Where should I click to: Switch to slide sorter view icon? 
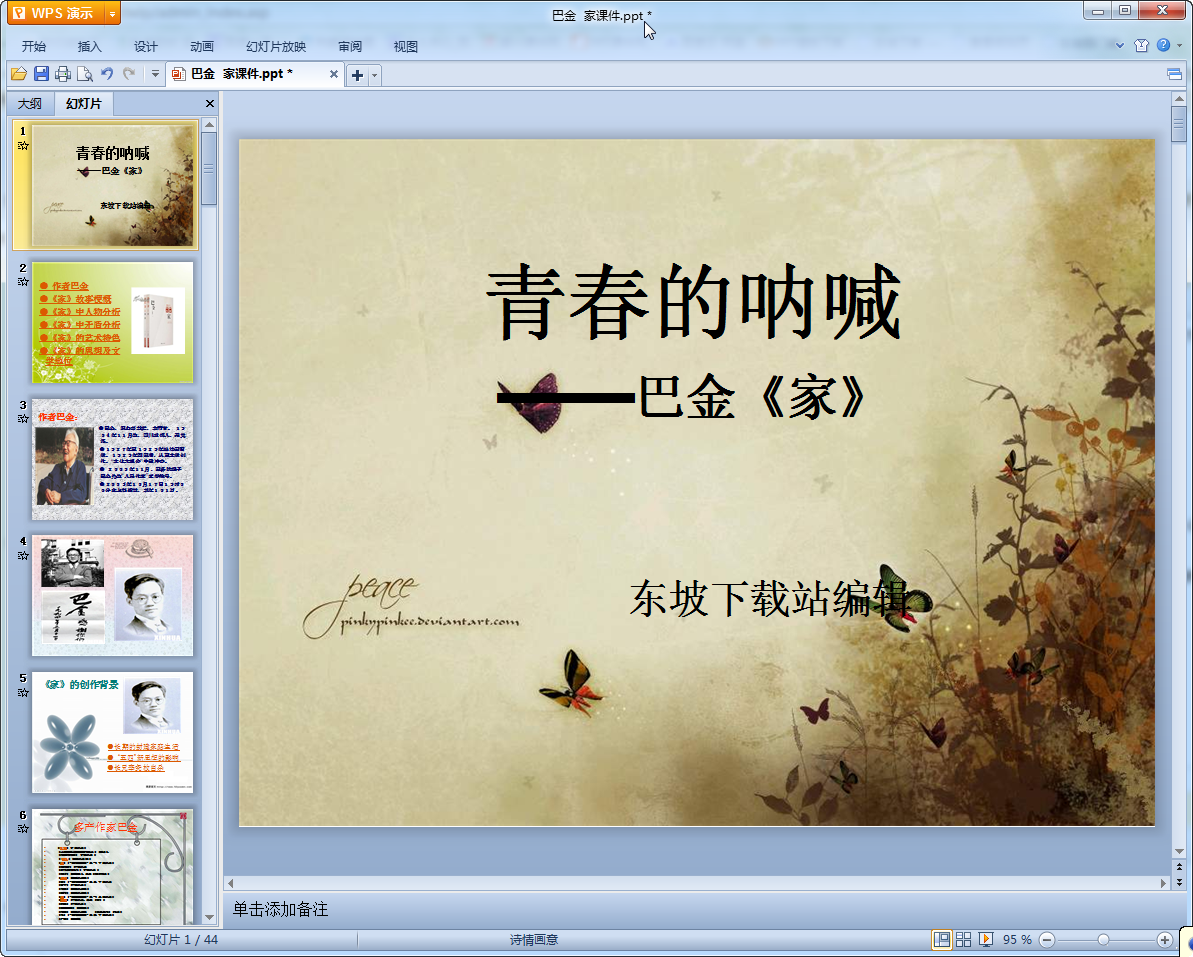[x=963, y=940]
